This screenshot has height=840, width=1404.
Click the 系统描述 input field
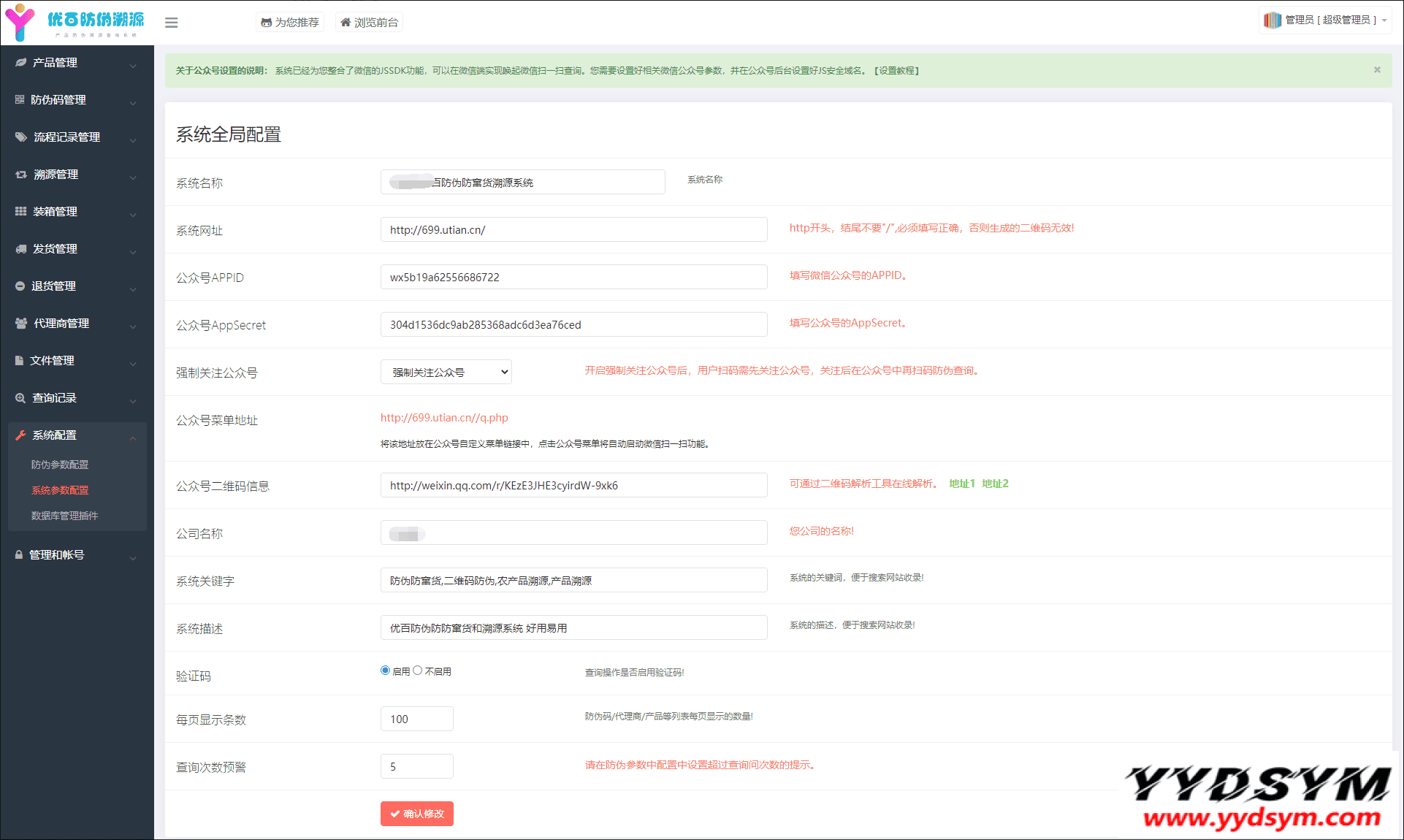pyautogui.click(x=574, y=627)
